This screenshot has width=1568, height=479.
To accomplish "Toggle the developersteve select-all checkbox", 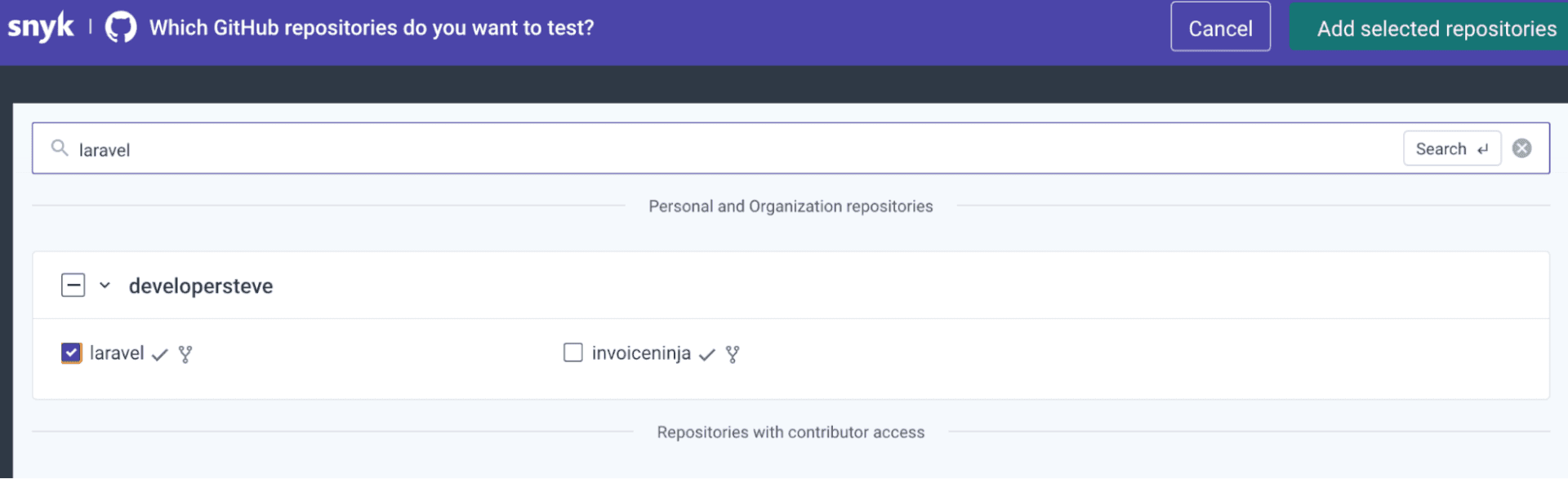I will (73, 286).
